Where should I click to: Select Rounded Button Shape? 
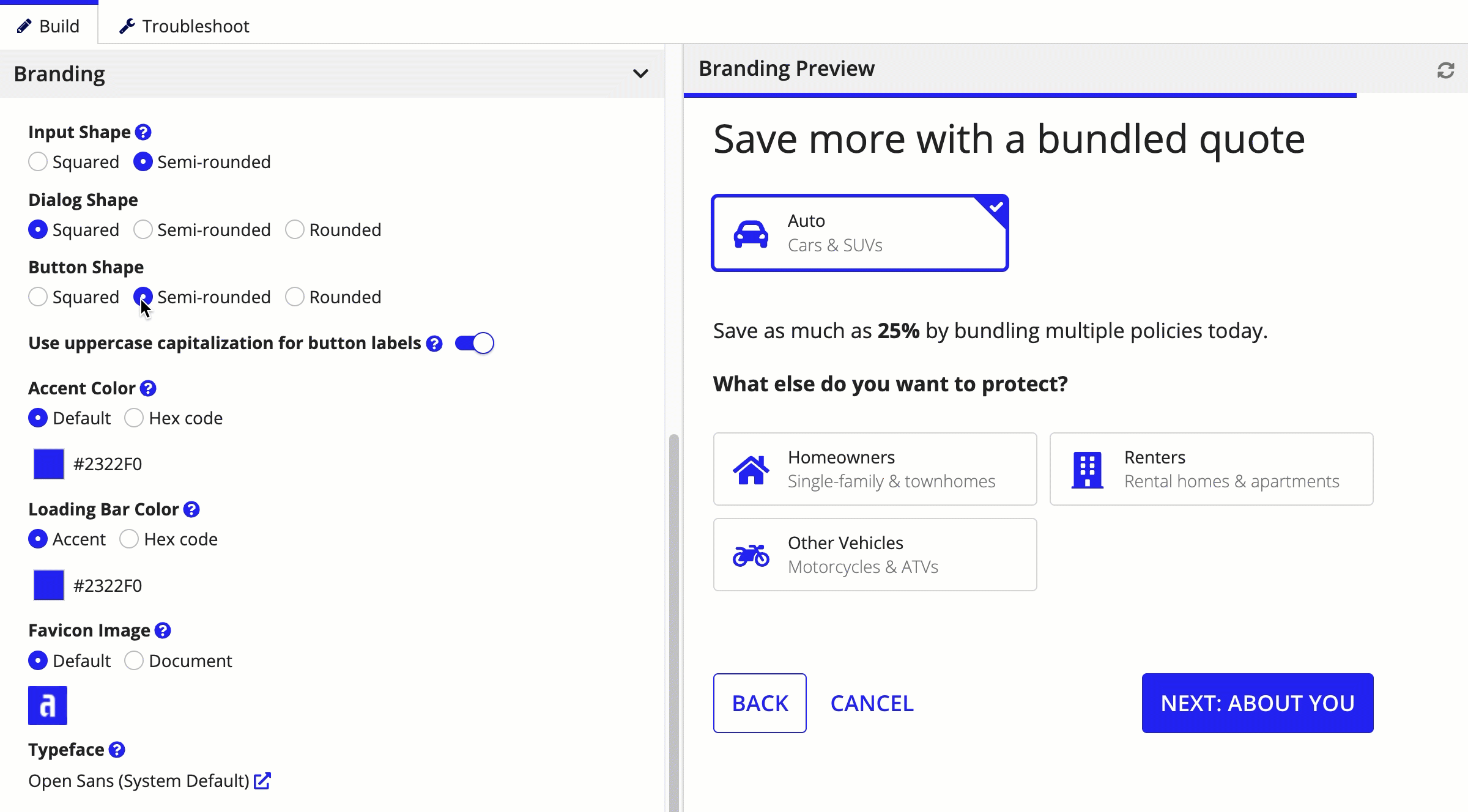(295, 297)
